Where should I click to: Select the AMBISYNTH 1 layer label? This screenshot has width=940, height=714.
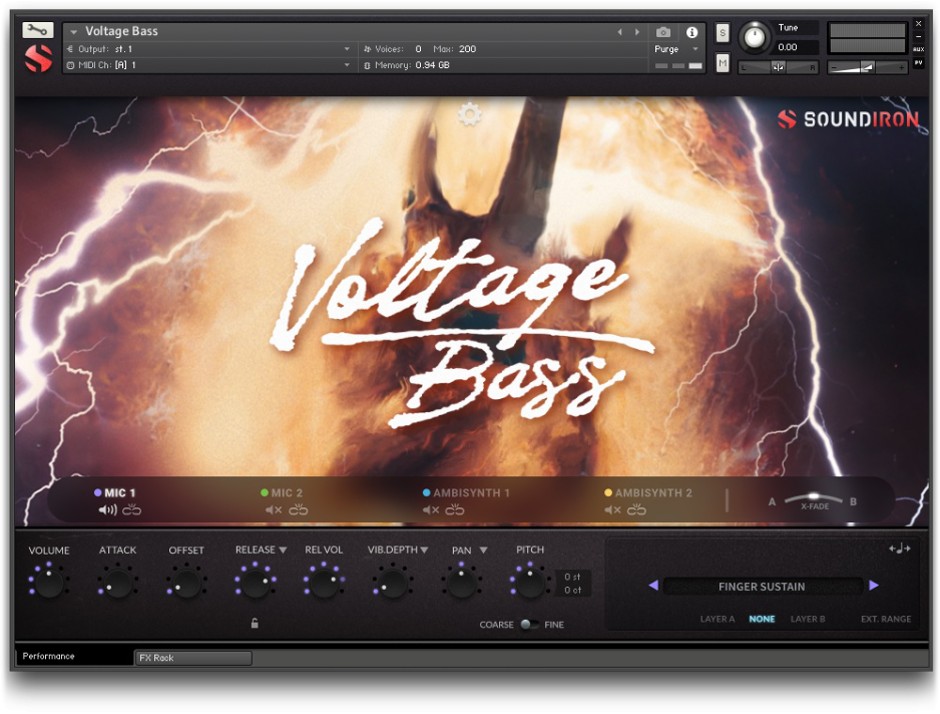tap(471, 493)
